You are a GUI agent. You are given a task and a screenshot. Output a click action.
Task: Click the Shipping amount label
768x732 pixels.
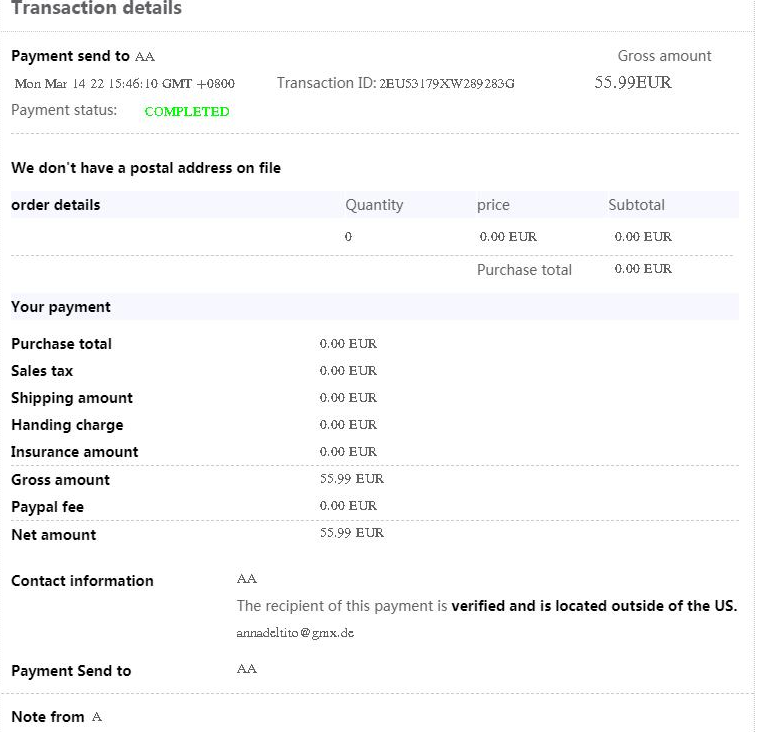point(72,398)
